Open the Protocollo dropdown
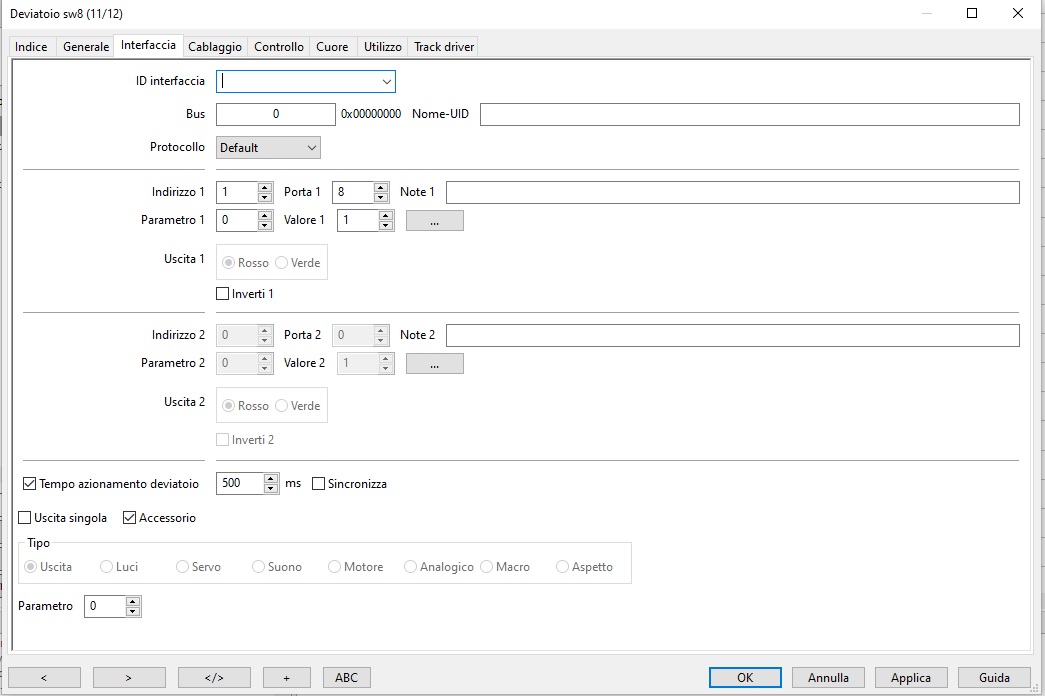1045x696 pixels. (x=311, y=148)
